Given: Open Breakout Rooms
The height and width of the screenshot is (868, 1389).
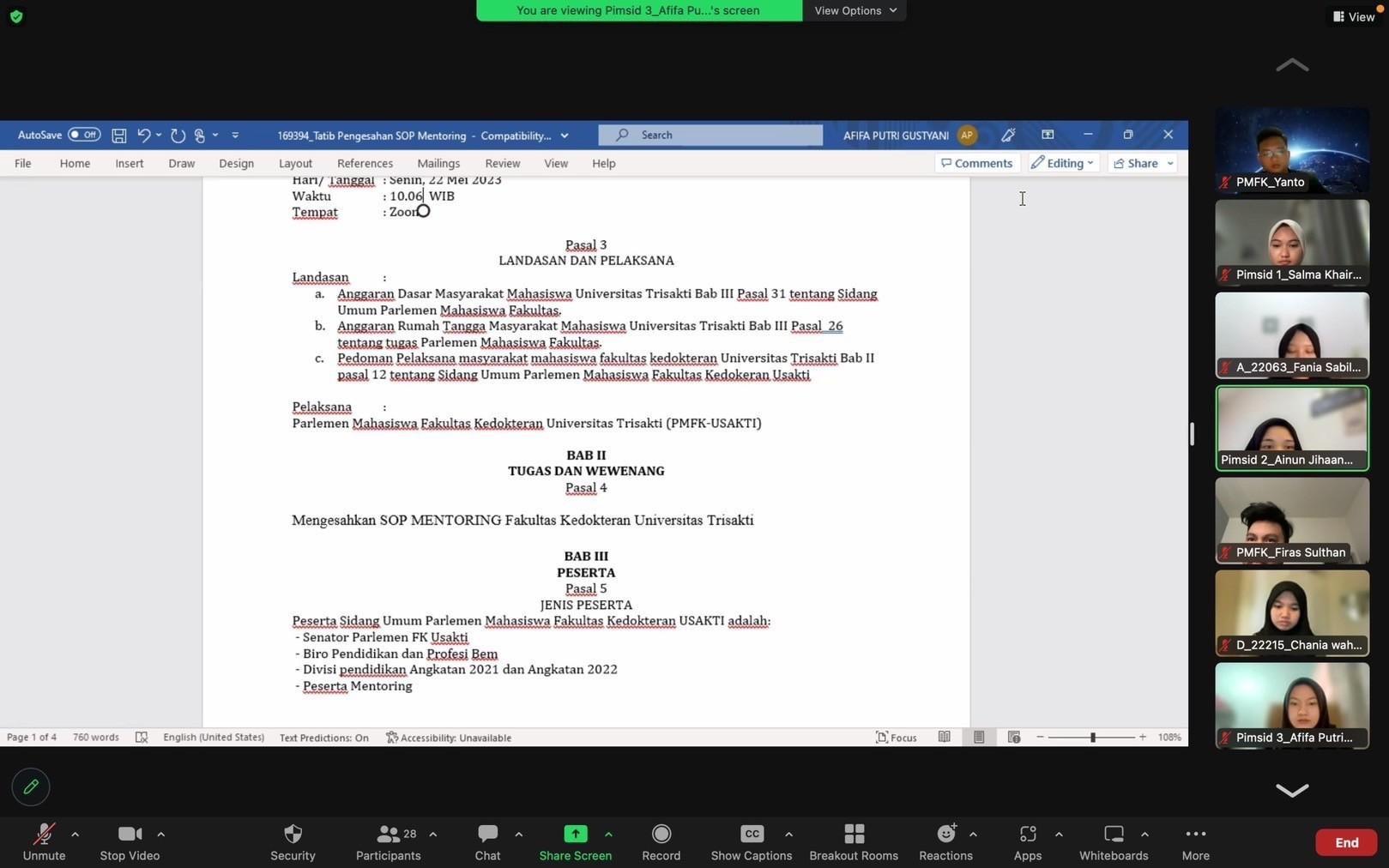Looking at the screenshot, I should 854,842.
